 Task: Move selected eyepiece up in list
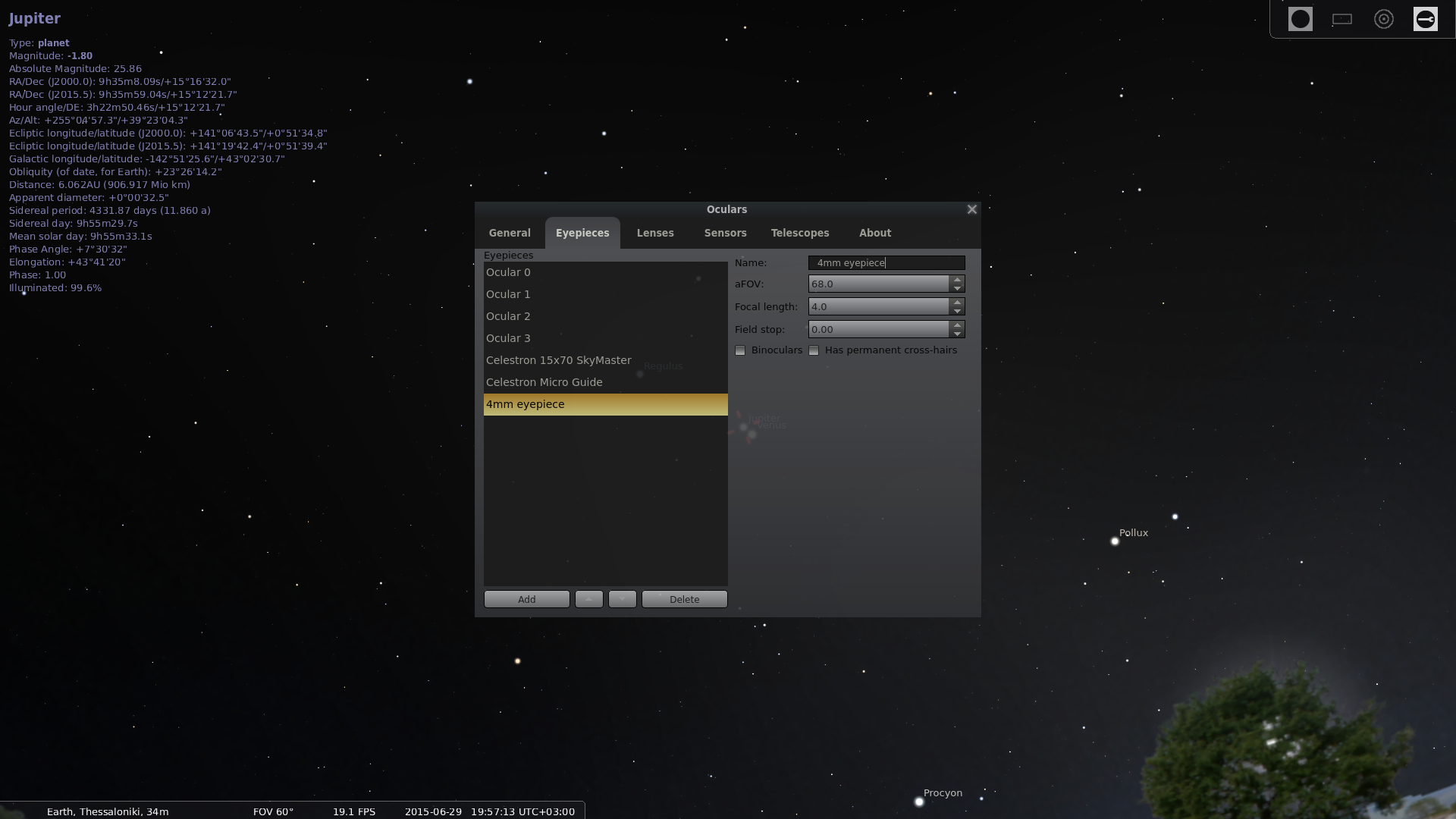[x=589, y=599]
